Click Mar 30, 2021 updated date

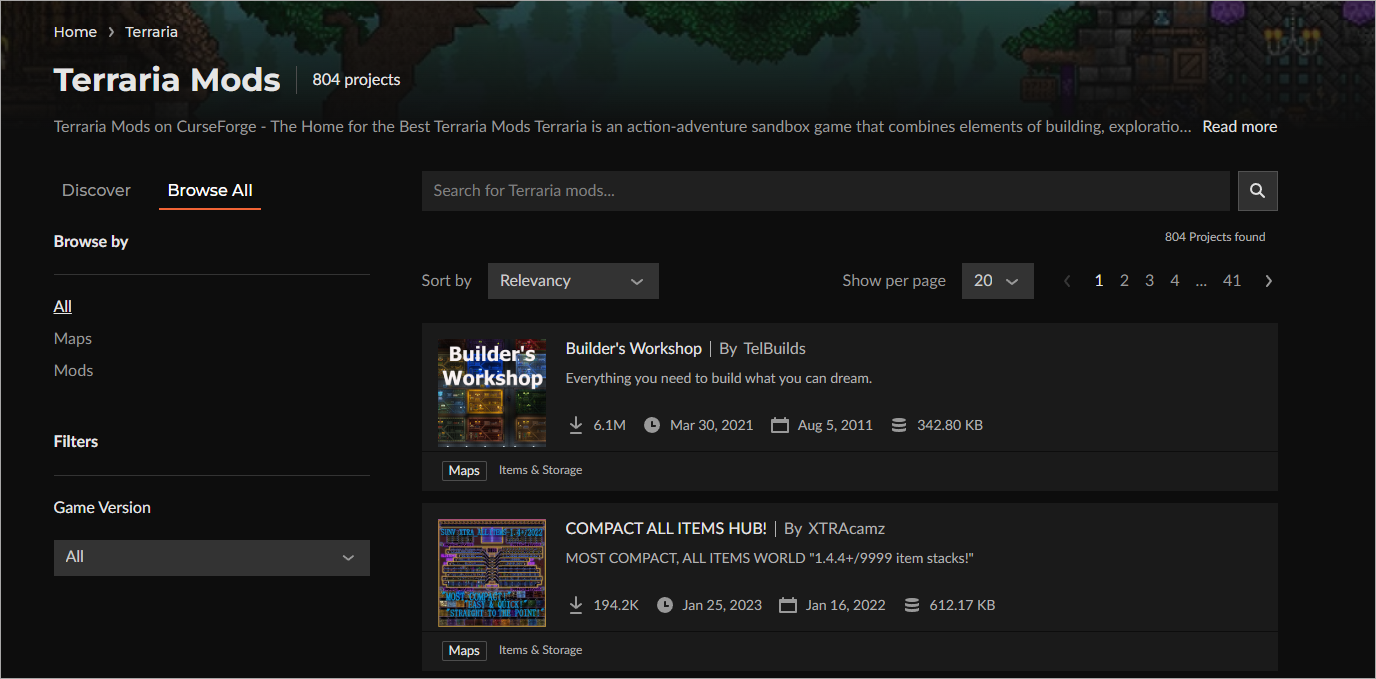(x=712, y=425)
